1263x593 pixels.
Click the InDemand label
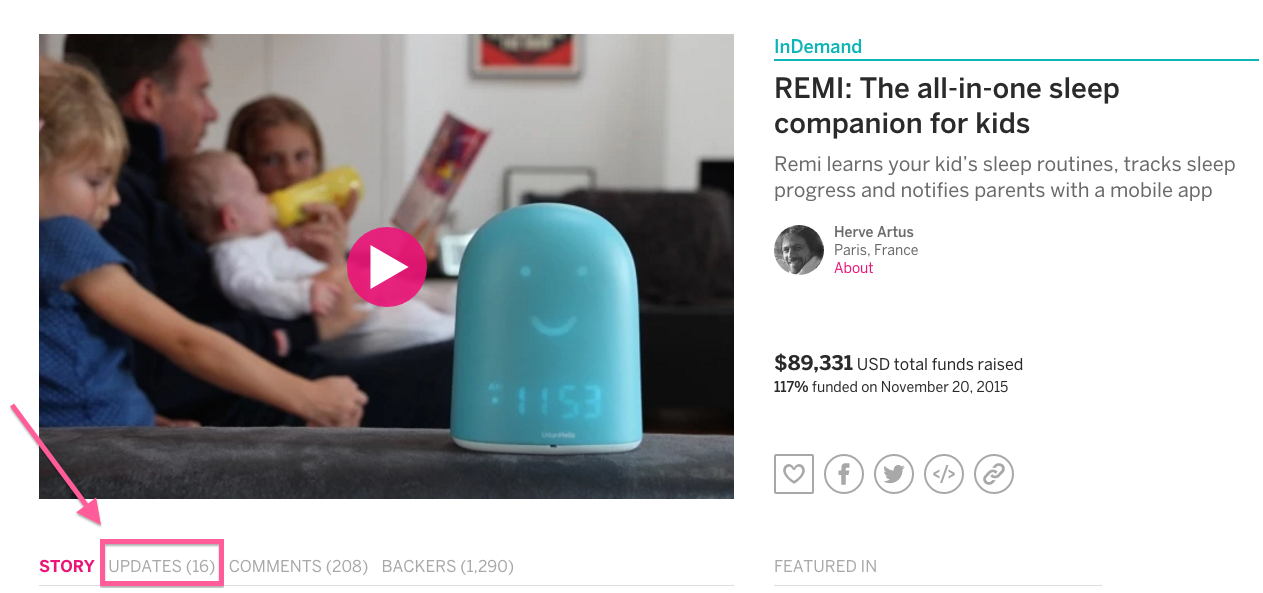tap(818, 46)
